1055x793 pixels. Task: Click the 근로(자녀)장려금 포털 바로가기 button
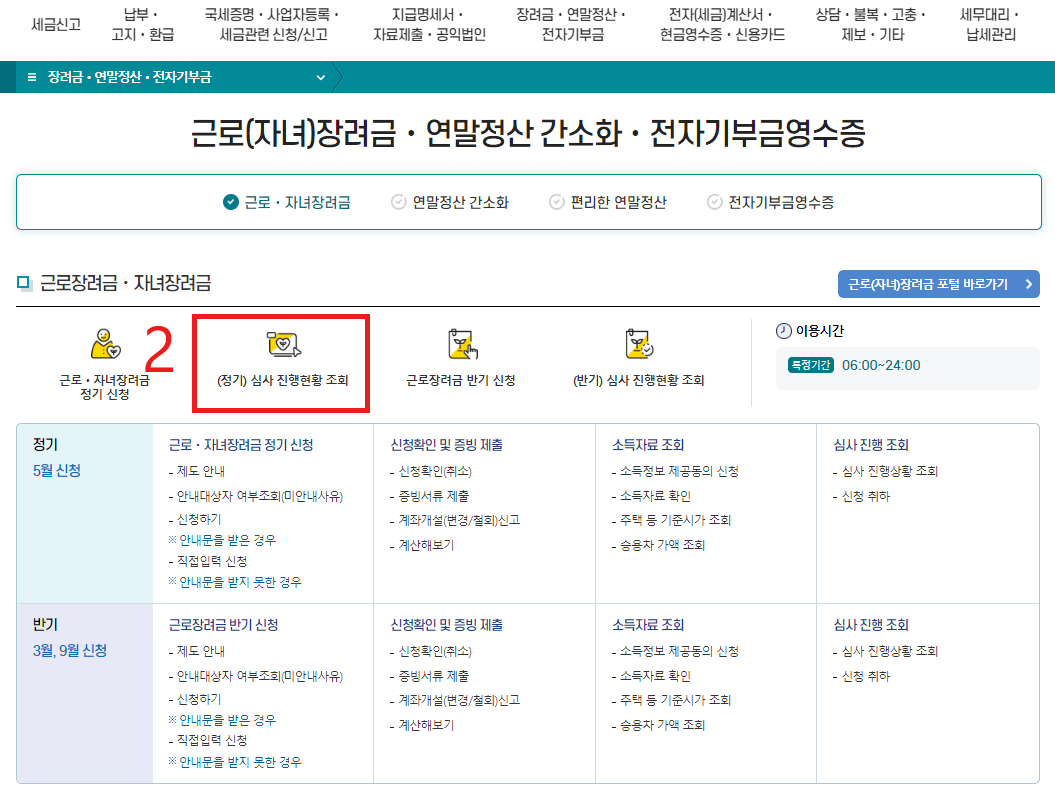937,283
